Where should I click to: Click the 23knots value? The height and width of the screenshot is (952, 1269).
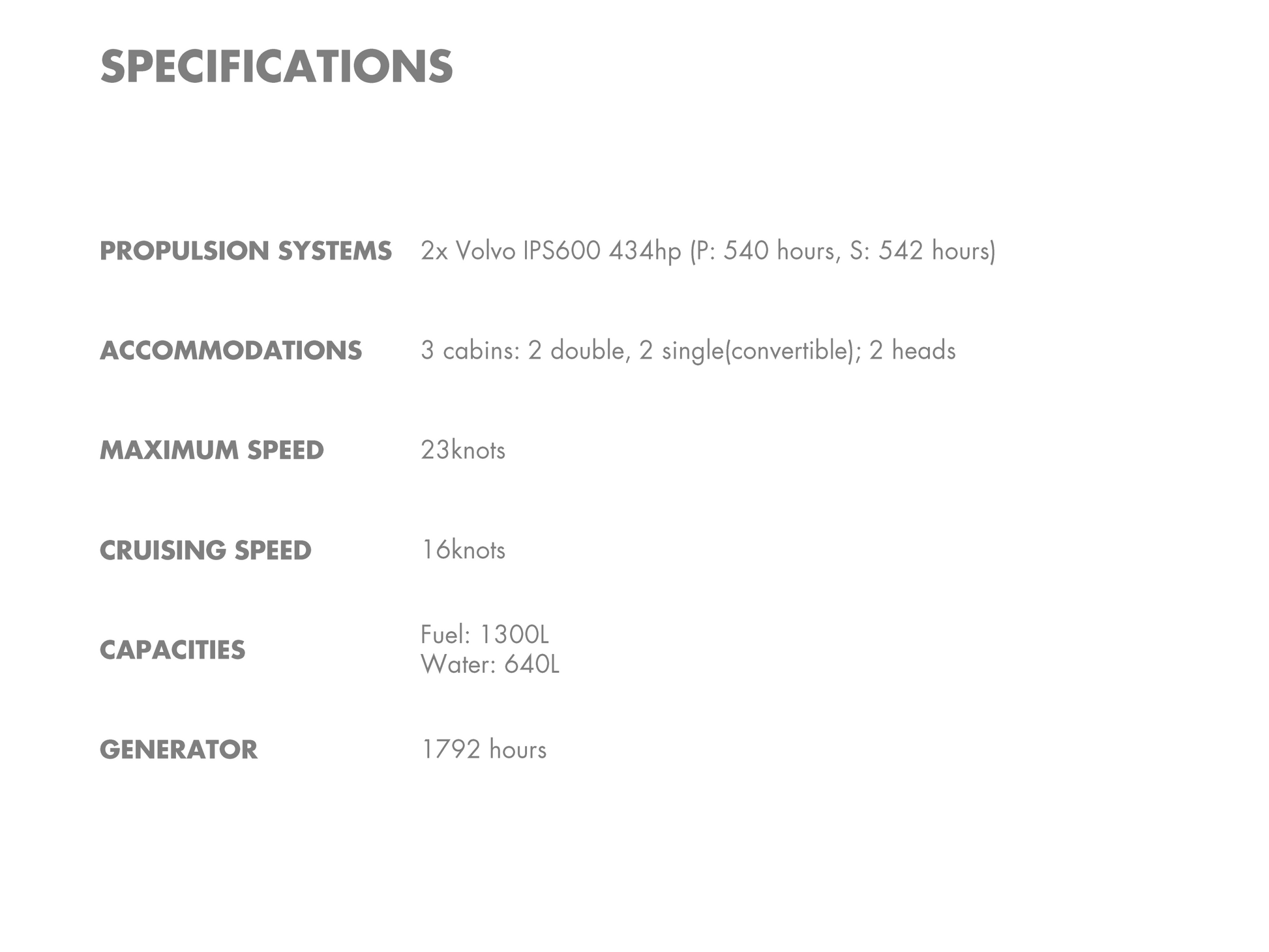(463, 451)
